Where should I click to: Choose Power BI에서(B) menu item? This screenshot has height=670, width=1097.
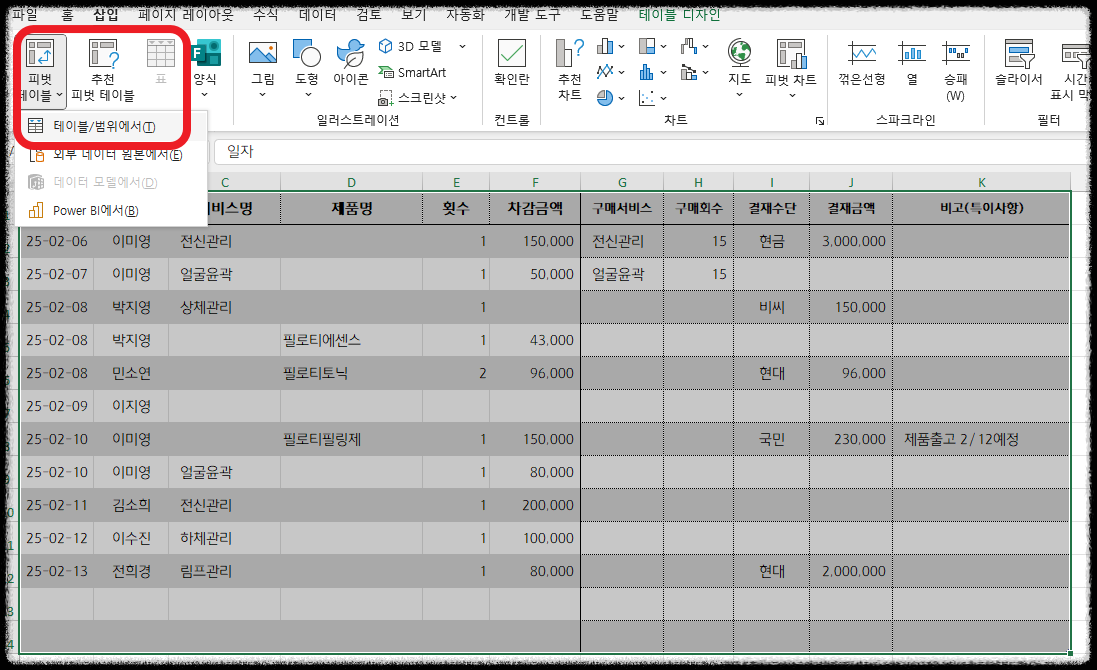tap(111, 211)
